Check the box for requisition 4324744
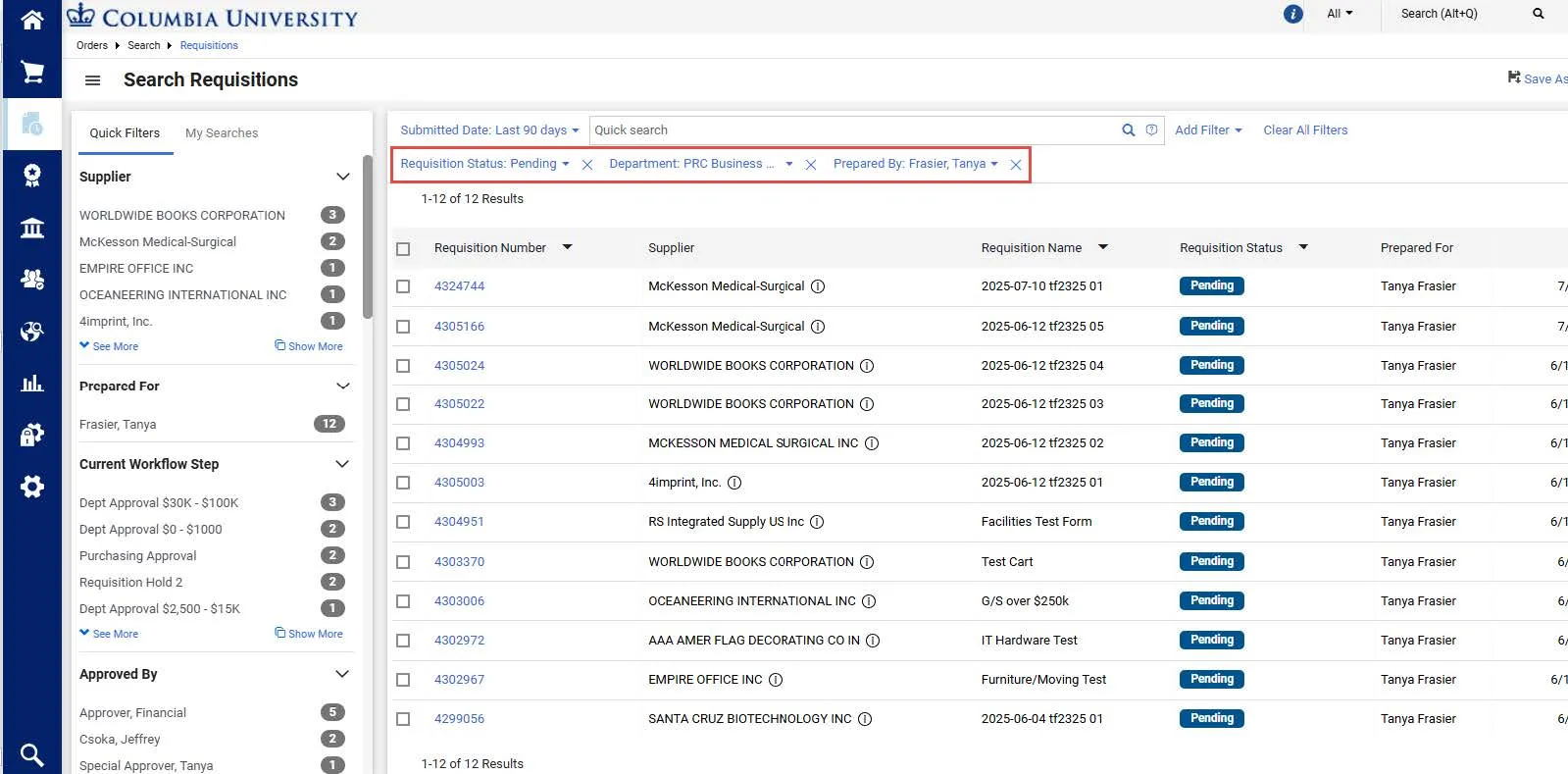The width and height of the screenshot is (1568, 774). [403, 286]
